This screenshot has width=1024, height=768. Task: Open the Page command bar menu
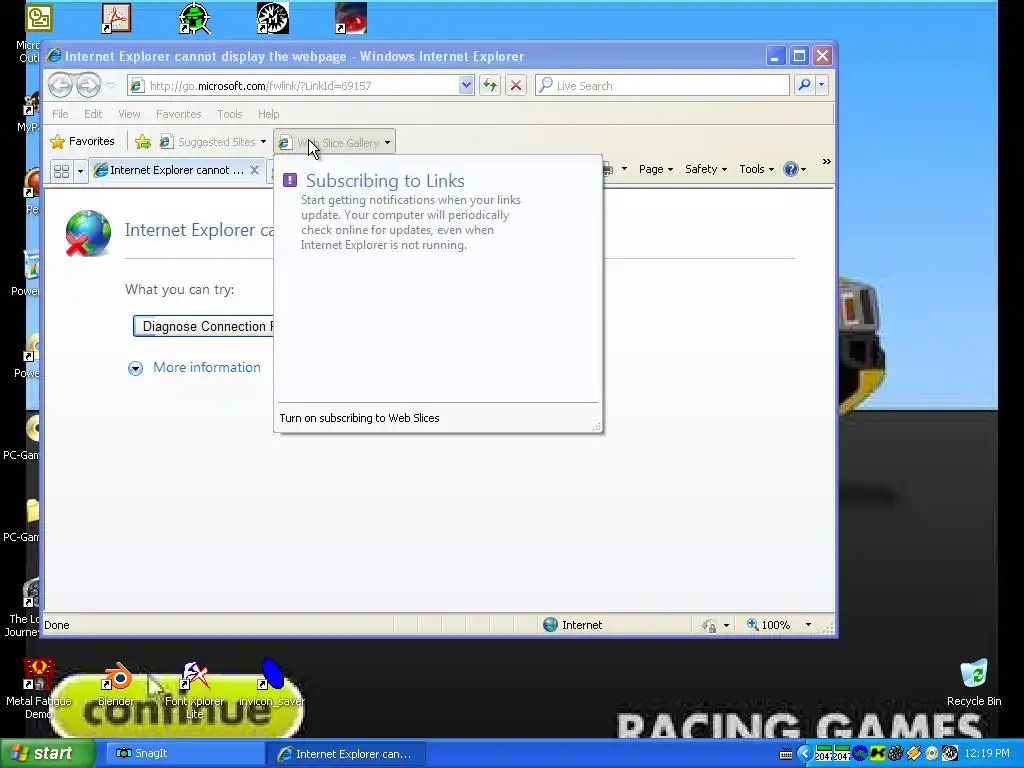pos(656,169)
